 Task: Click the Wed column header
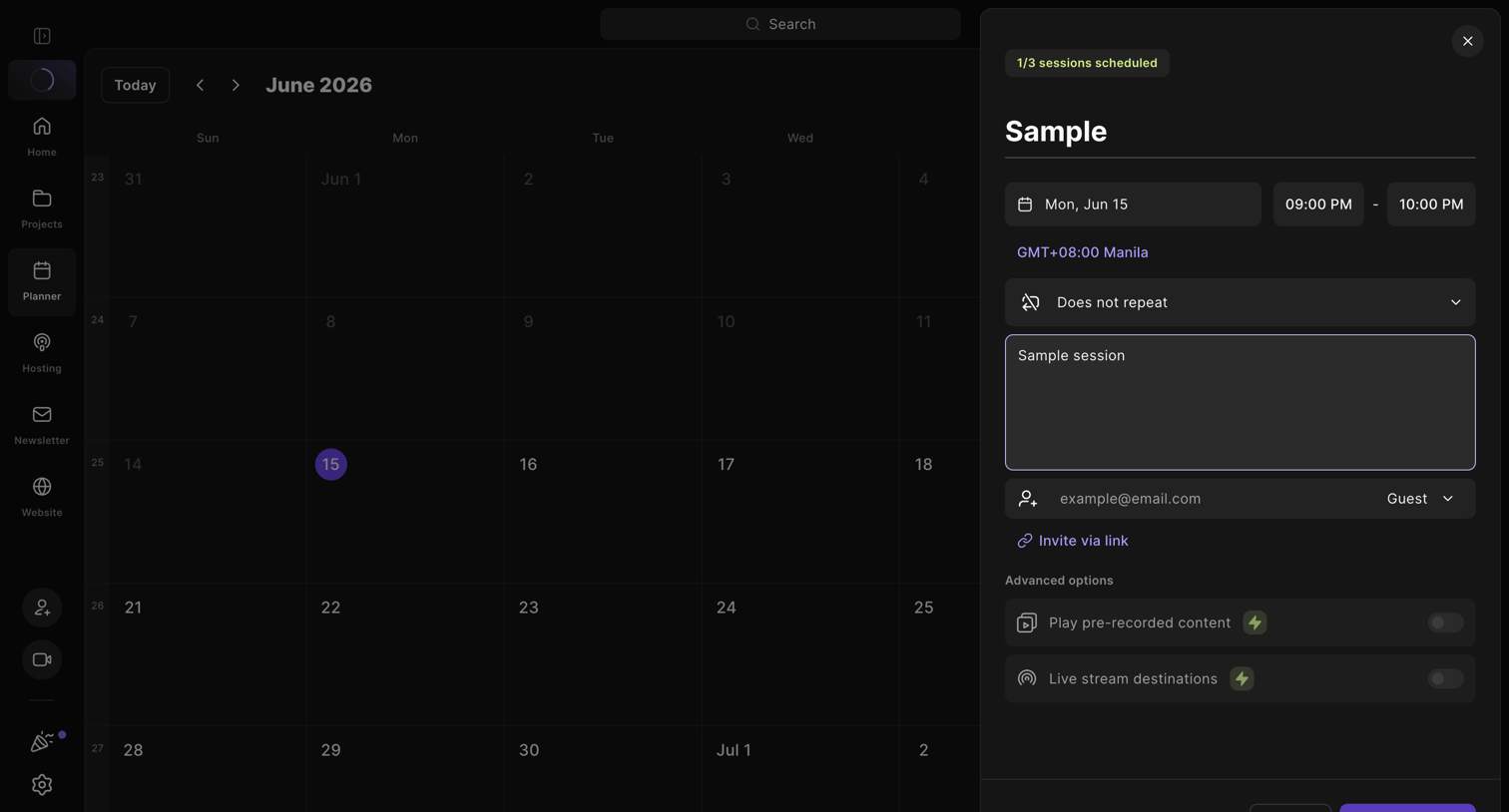799,138
